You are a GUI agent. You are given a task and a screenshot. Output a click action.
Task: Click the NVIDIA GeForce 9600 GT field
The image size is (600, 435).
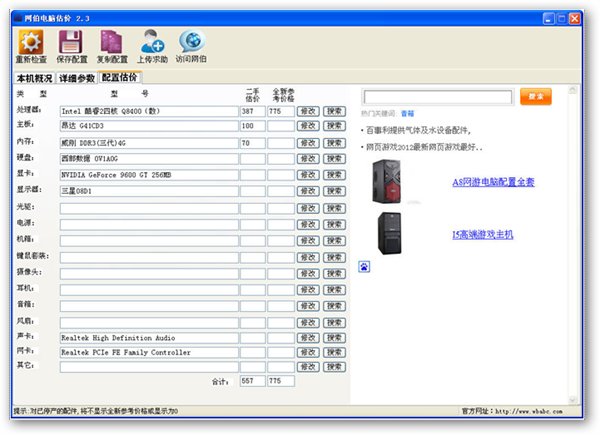(x=149, y=175)
